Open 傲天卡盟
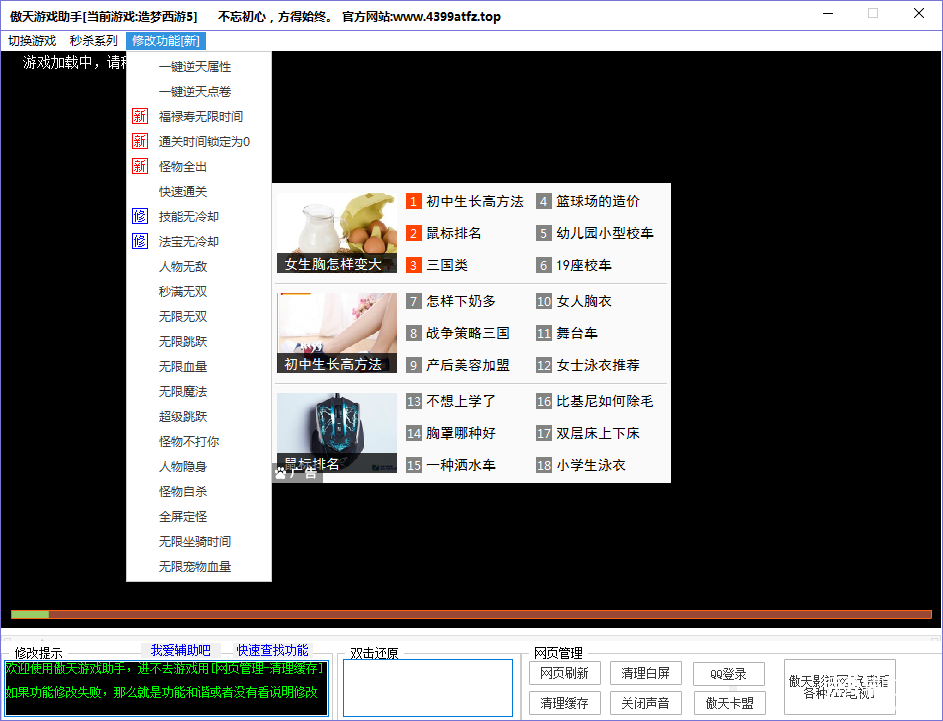The width and height of the screenshot is (943, 721). pyautogui.click(x=730, y=703)
